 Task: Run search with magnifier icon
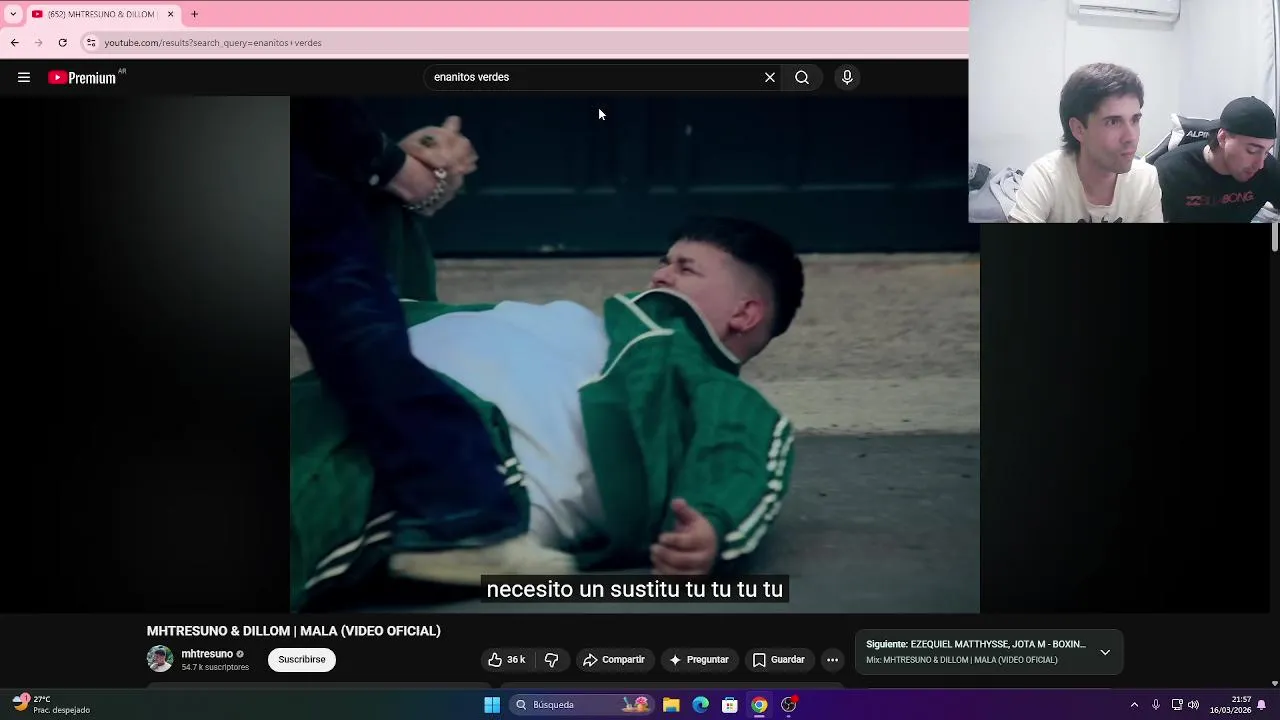pyautogui.click(x=802, y=77)
